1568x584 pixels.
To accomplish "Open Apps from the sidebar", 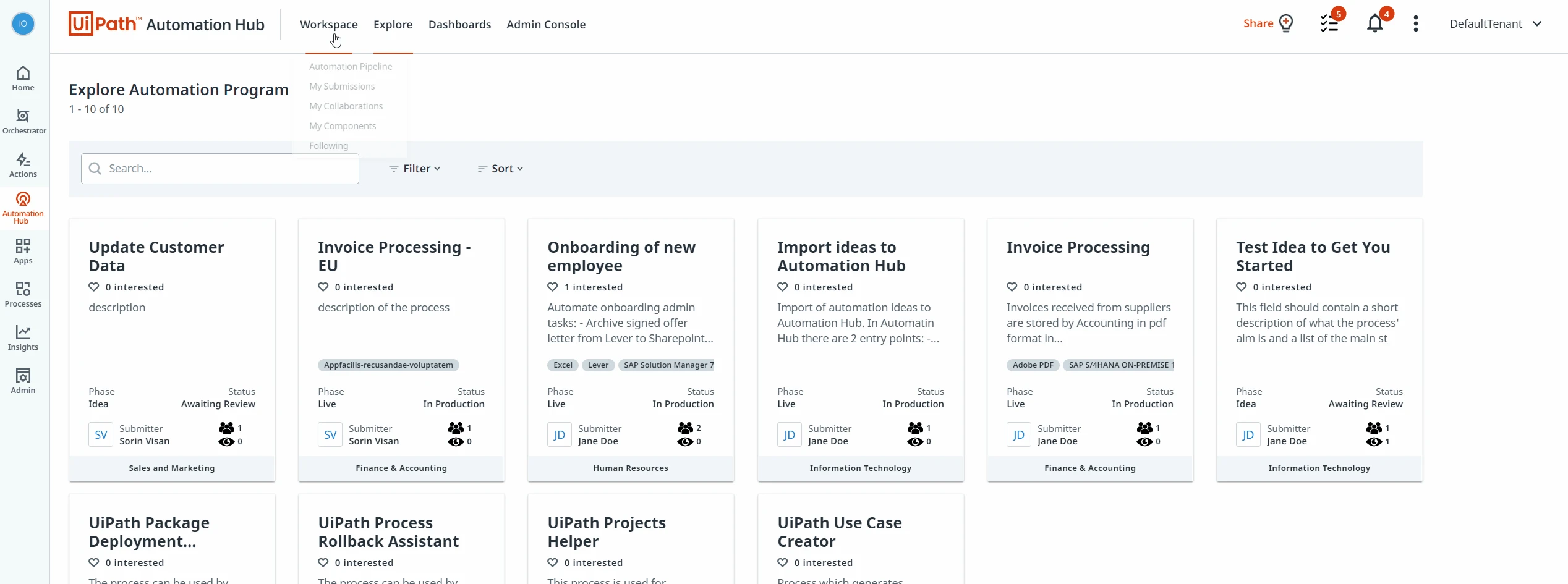I will point(23,252).
